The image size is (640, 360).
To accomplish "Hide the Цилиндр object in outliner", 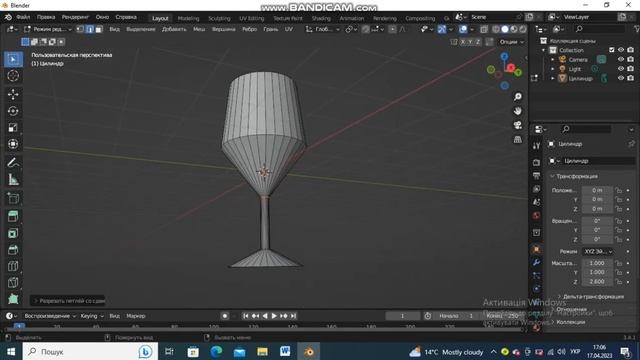I will pyautogui.click(x=621, y=78).
